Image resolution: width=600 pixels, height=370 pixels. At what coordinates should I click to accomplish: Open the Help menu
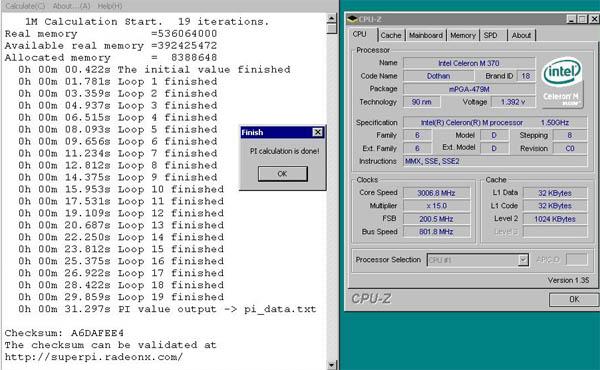point(110,6)
